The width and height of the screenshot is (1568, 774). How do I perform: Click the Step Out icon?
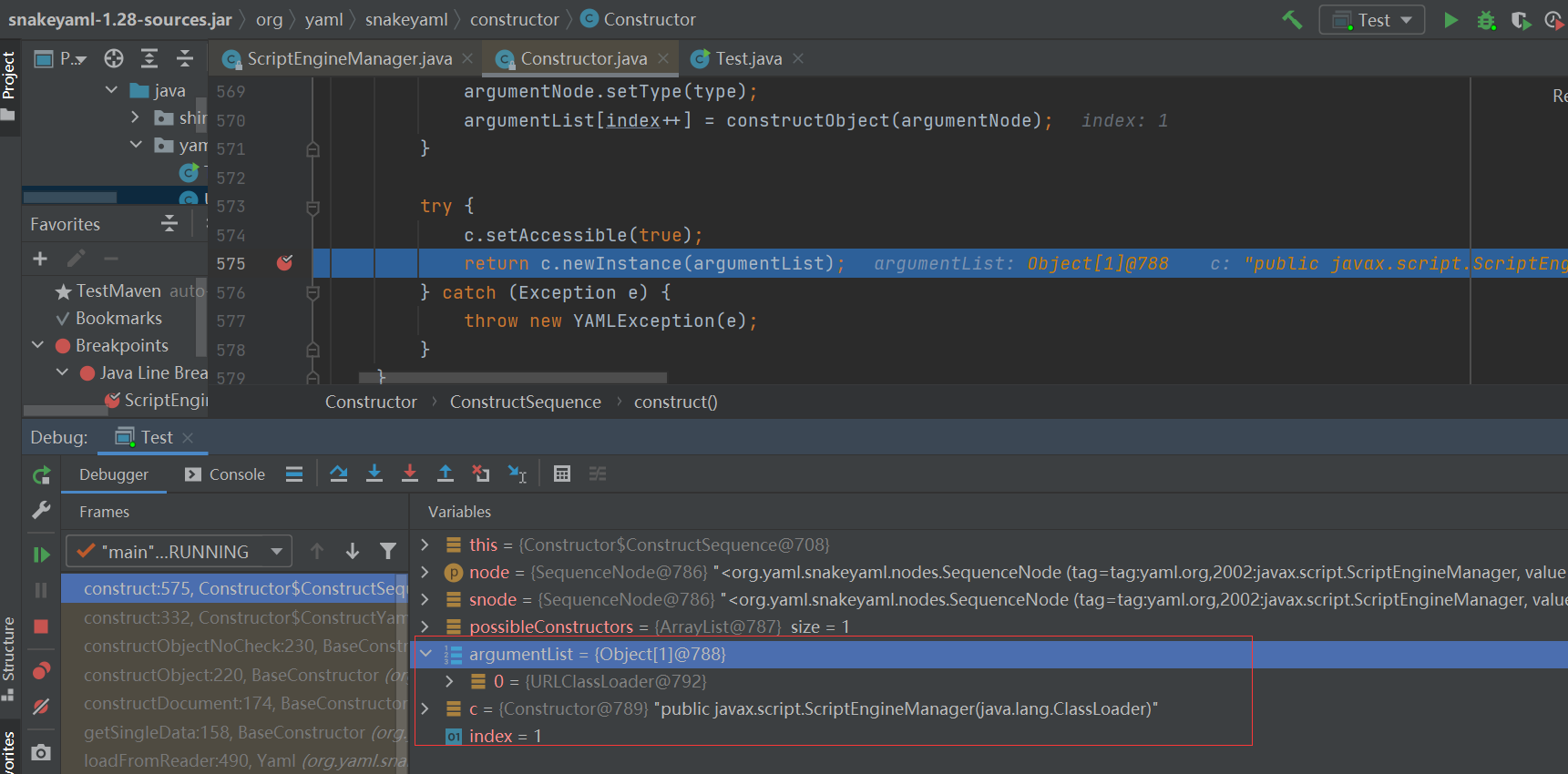coord(446,474)
